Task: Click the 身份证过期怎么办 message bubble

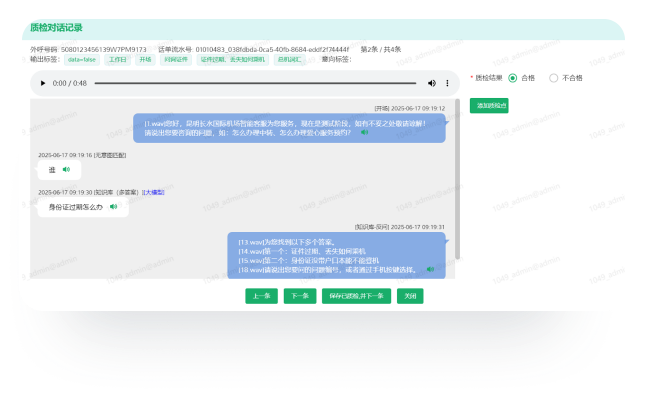Action: click(83, 207)
